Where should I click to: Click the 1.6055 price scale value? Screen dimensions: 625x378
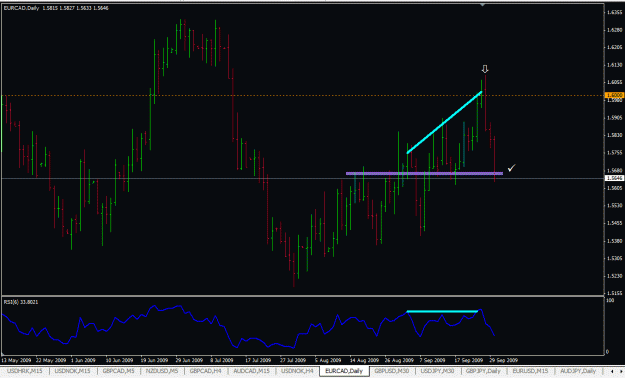click(615, 83)
